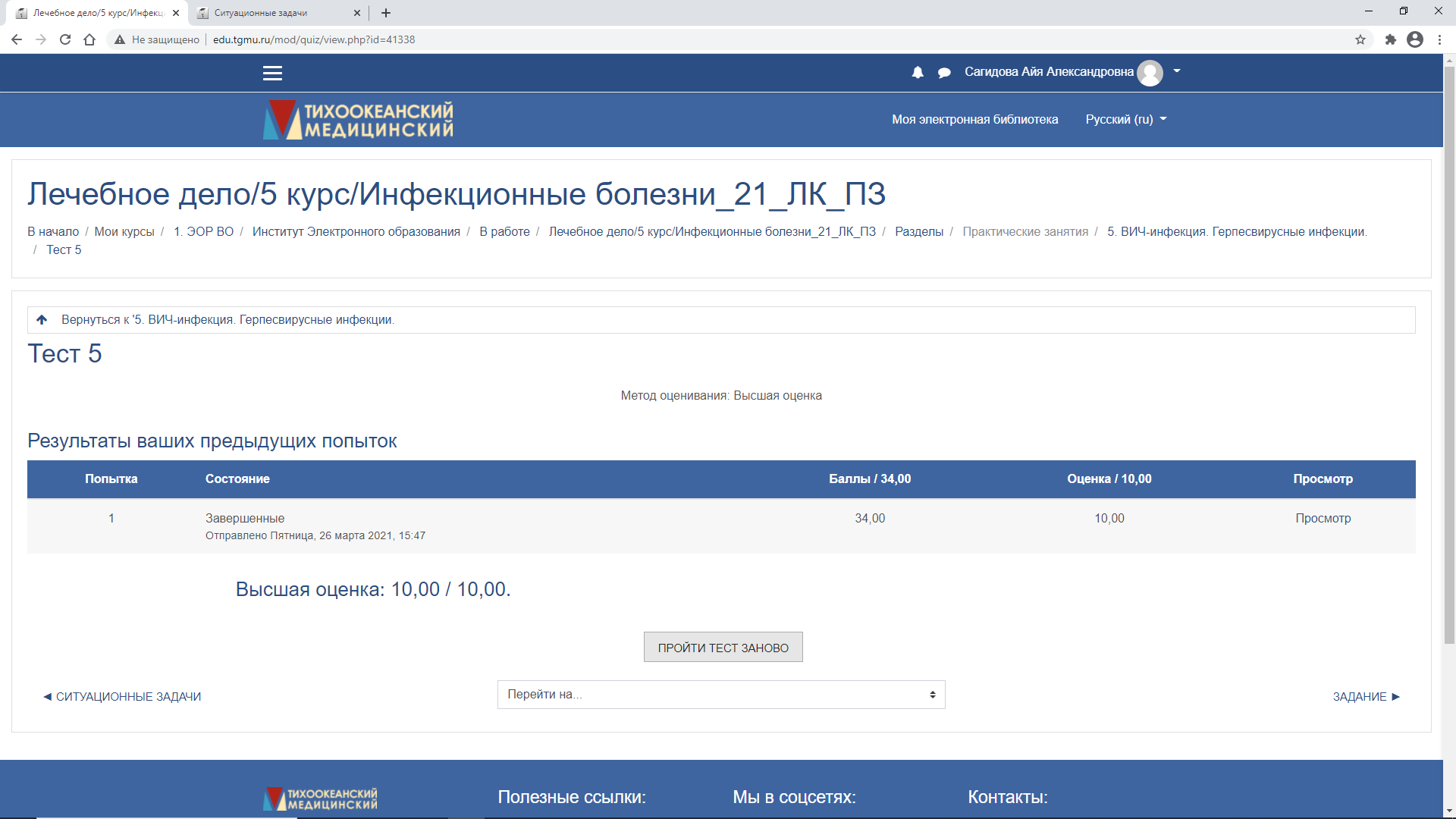The height and width of the screenshot is (819, 1456).
Task: Open the Русский (ru) language dropdown
Action: (1125, 119)
